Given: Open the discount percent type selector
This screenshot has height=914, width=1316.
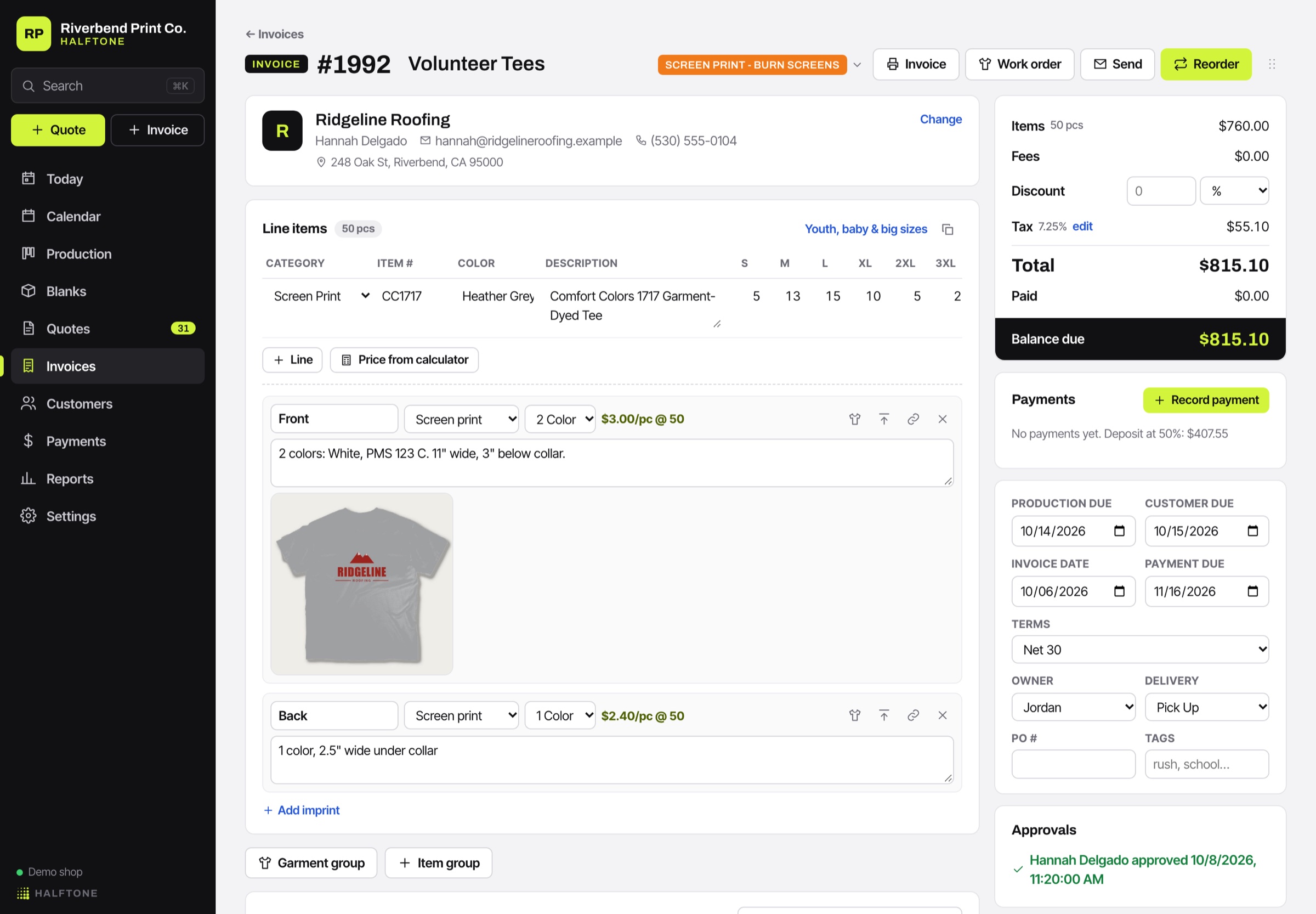Looking at the screenshot, I should [1234, 191].
